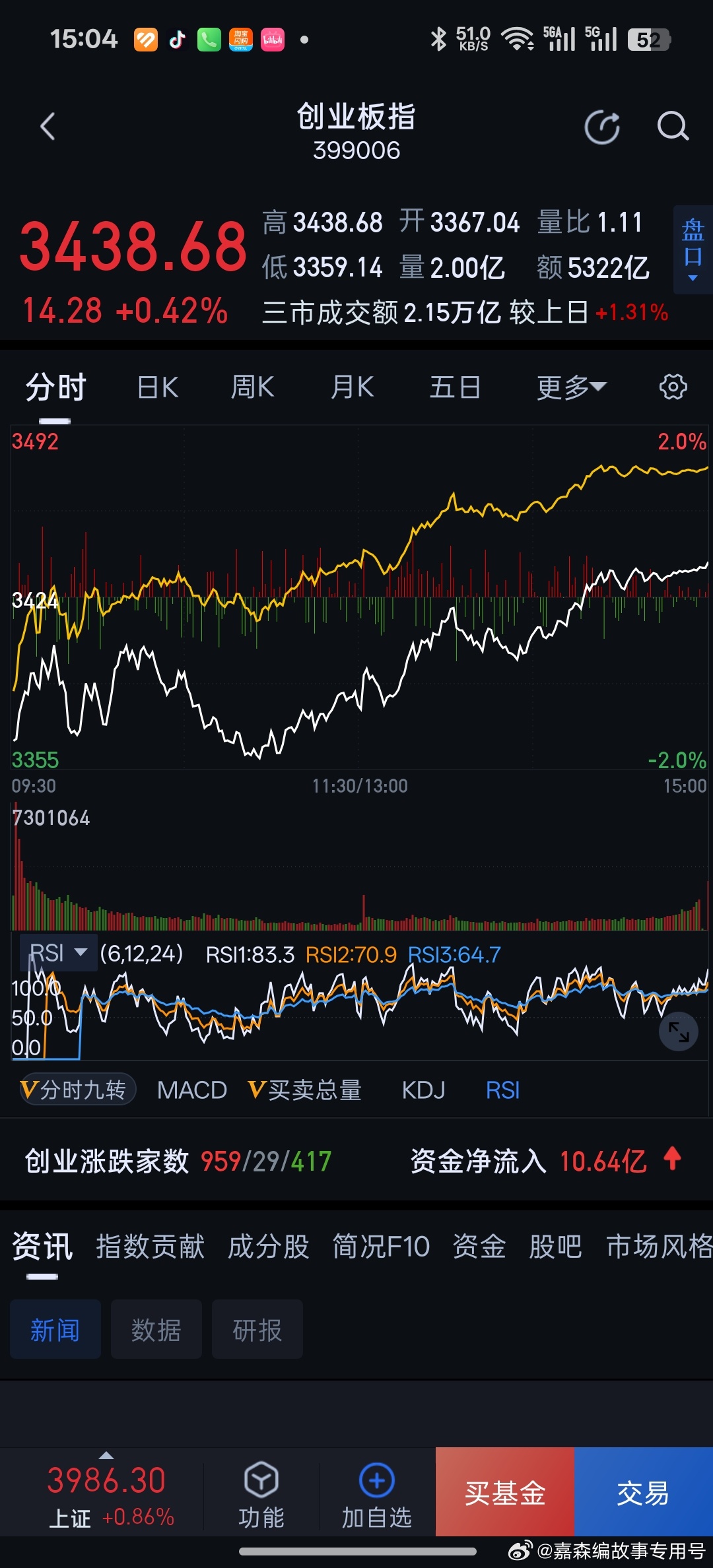Open the 更多 chart period dropdown
Viewport: 713px width, 1568px height.
pyautogui.click(x=571, y=387)
